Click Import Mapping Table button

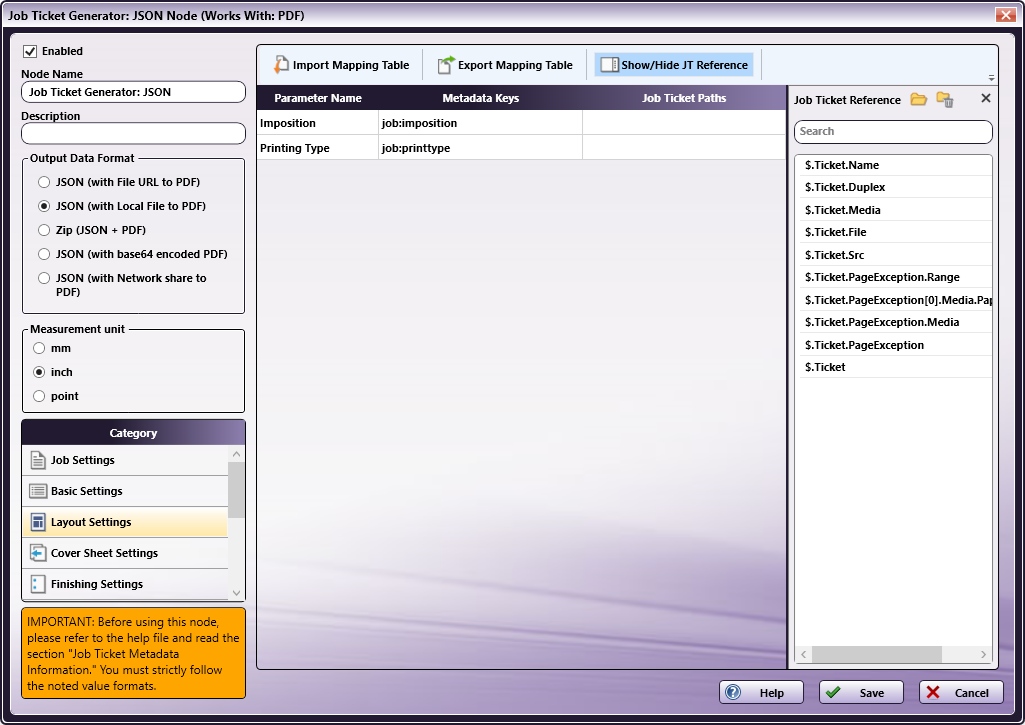pos(341,65)
